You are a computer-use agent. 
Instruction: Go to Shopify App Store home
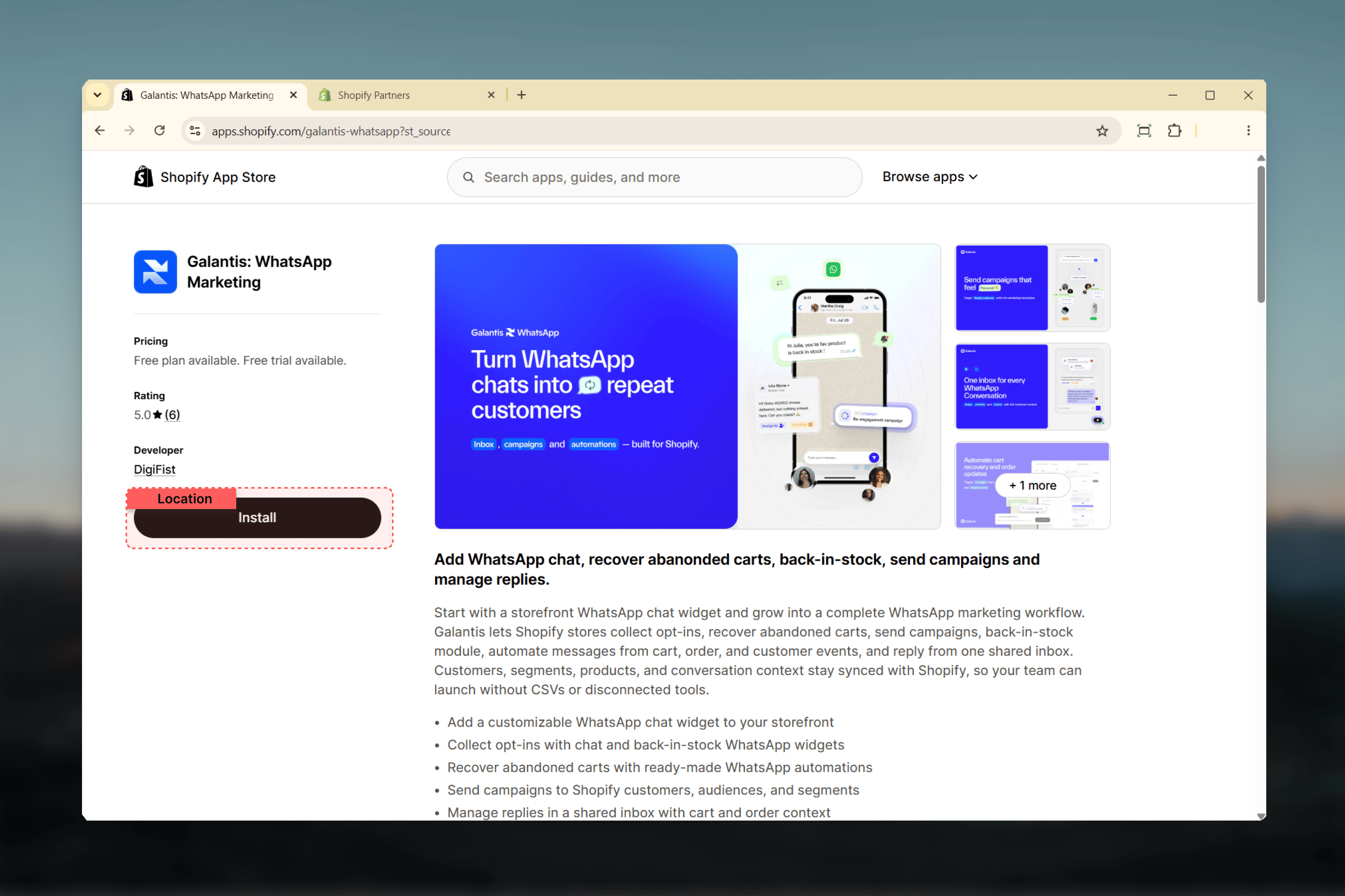(204, 177)
